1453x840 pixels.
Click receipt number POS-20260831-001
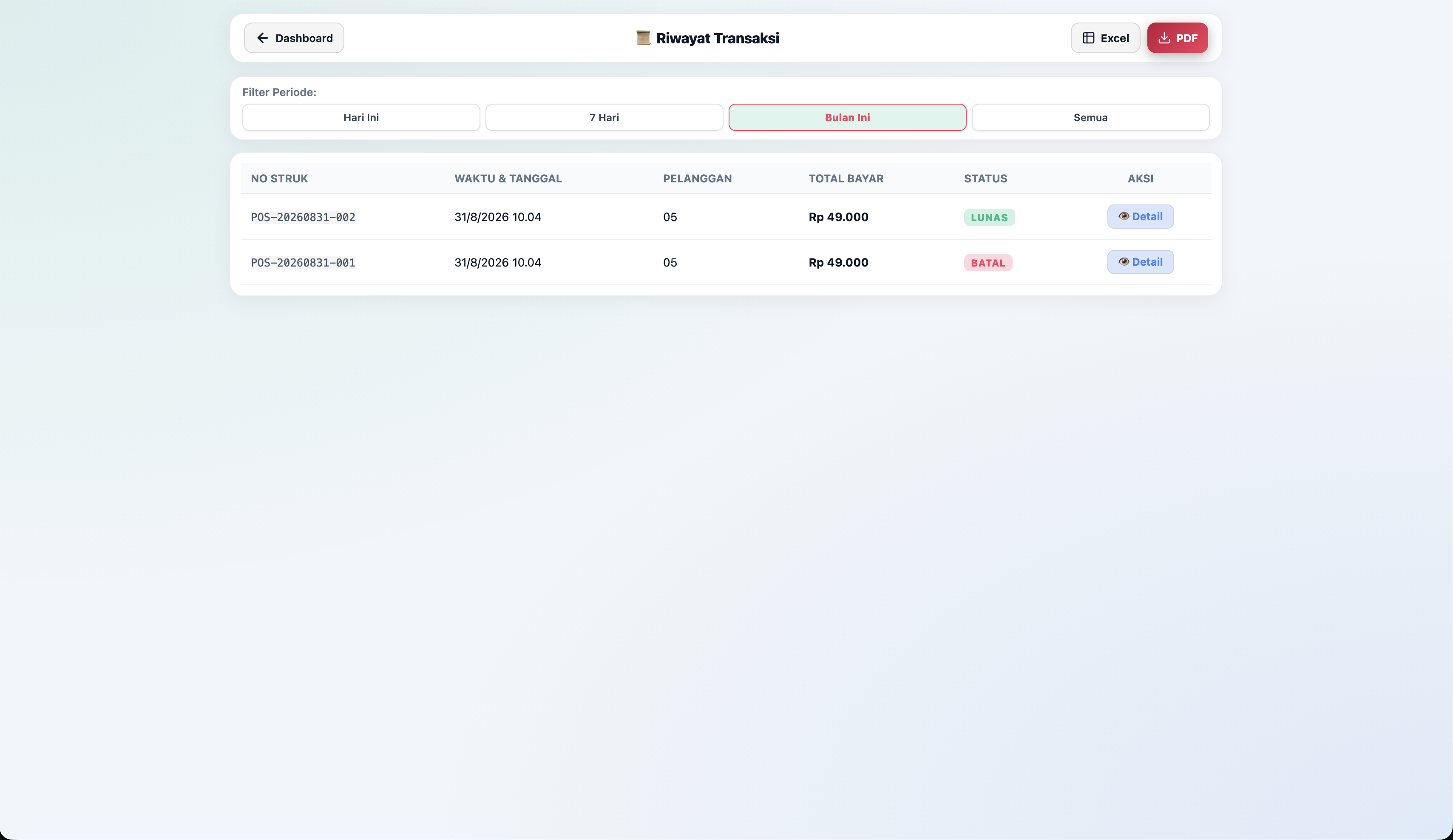pyautogui.click(x=303, y=263)
